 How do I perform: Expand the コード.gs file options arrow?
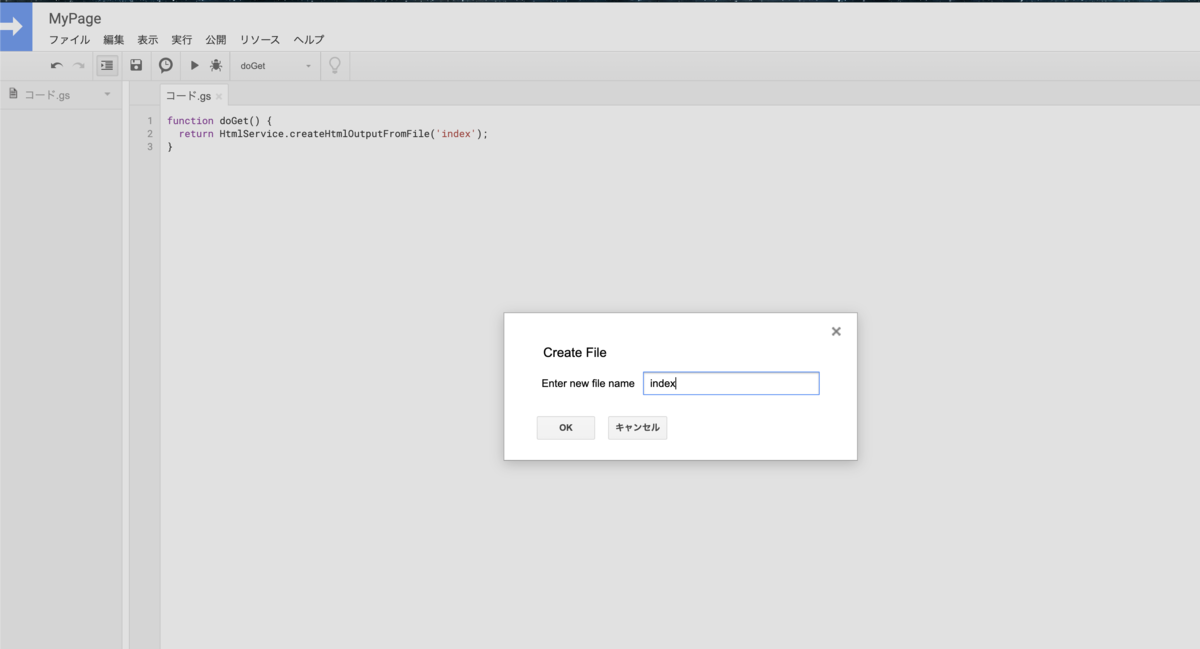(x=108, y=94)
